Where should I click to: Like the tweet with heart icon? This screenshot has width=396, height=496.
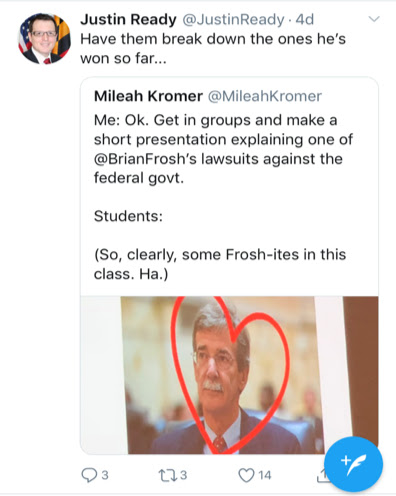click(x=246, y=475)
